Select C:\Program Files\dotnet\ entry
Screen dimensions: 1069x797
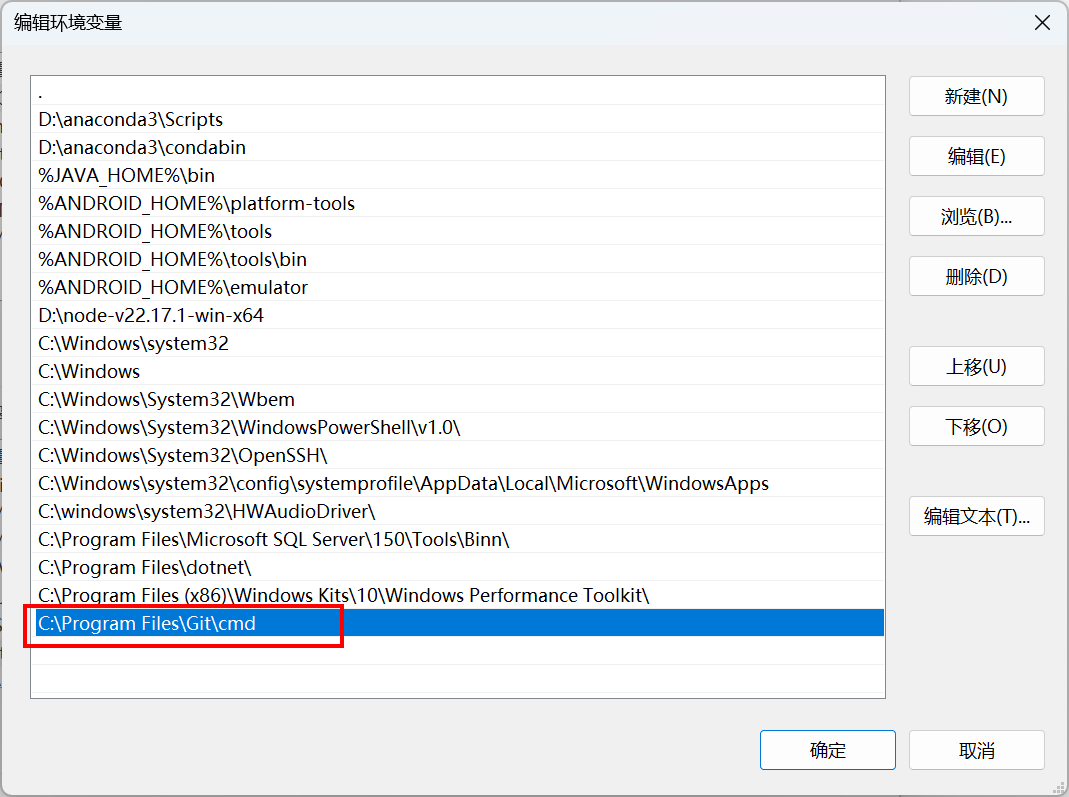pos(457,567)
